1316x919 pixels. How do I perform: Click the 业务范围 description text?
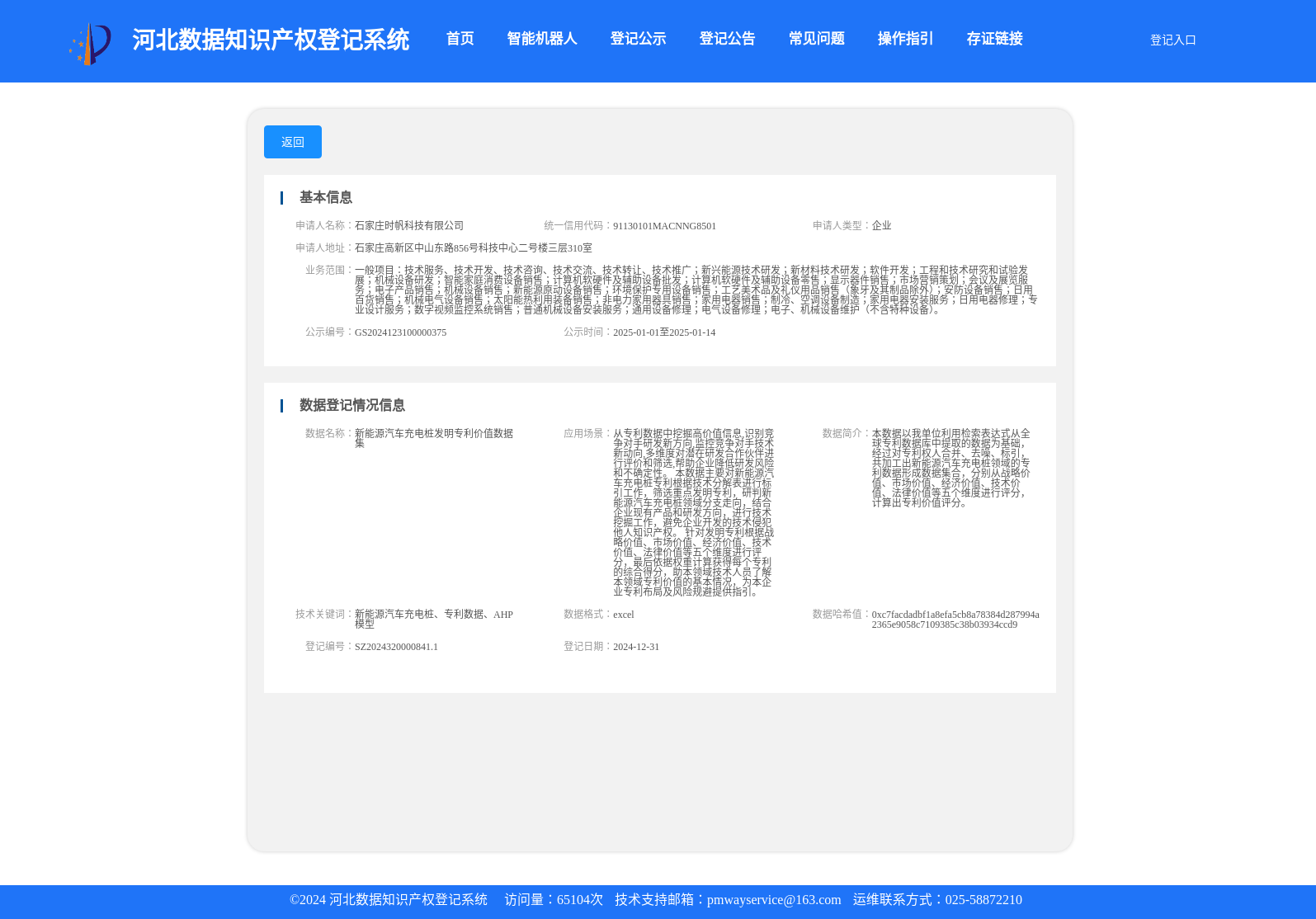coord(696,290)
